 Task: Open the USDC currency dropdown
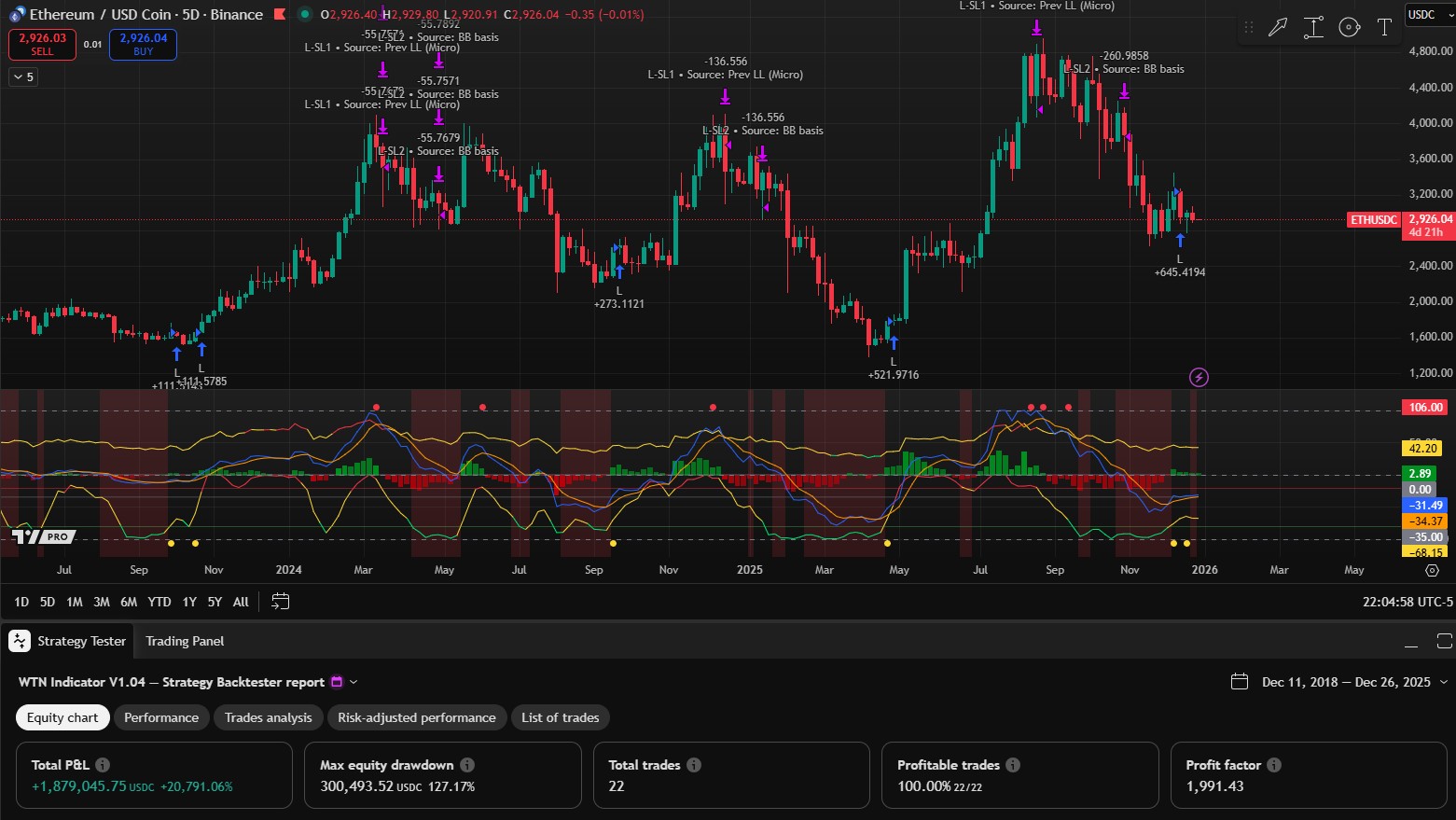coord(1428,15)
